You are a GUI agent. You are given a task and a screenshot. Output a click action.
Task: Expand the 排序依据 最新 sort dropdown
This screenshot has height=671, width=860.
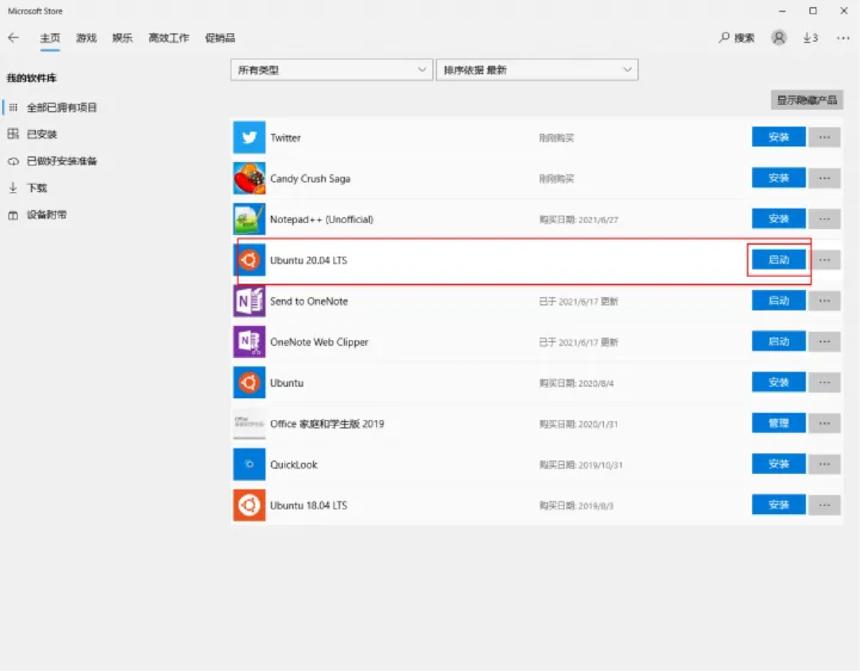pyautogui.click(x=537, y=69)
